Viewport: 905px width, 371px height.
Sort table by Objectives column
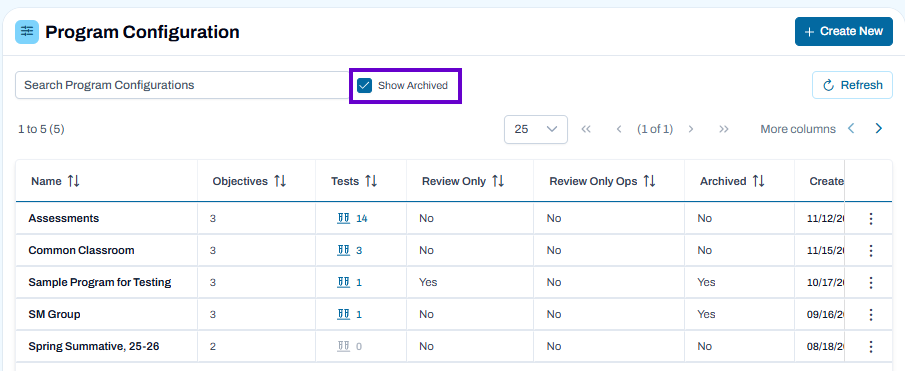[280, 181]
